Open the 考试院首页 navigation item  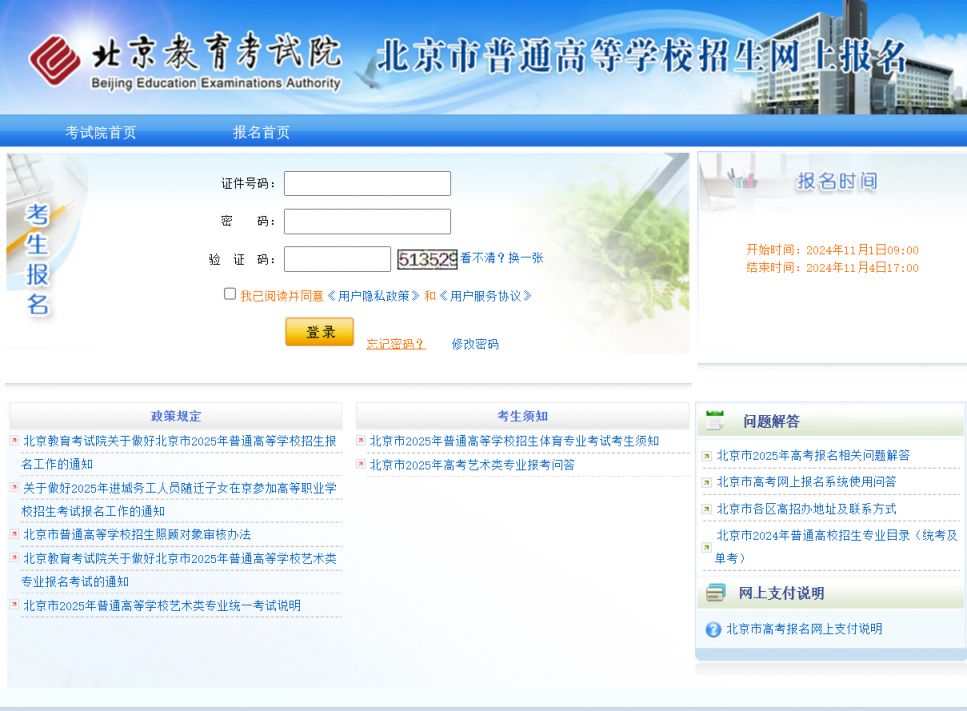coord(101,132)
